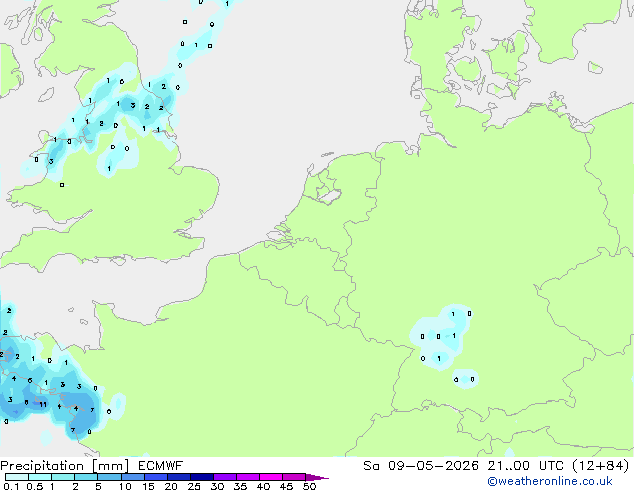
Task: Select the 25–30 mm navy swatch
Action: coord(202,477)
